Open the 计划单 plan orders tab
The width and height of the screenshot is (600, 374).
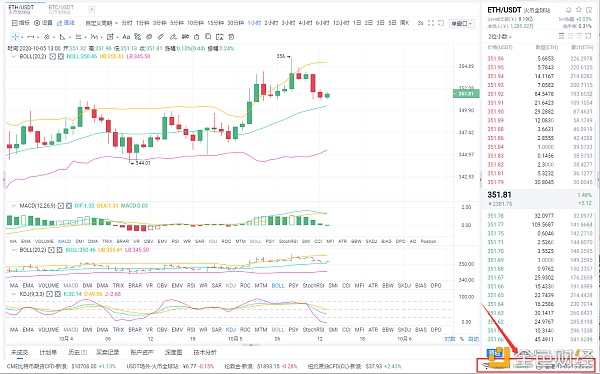coord(48,352)
